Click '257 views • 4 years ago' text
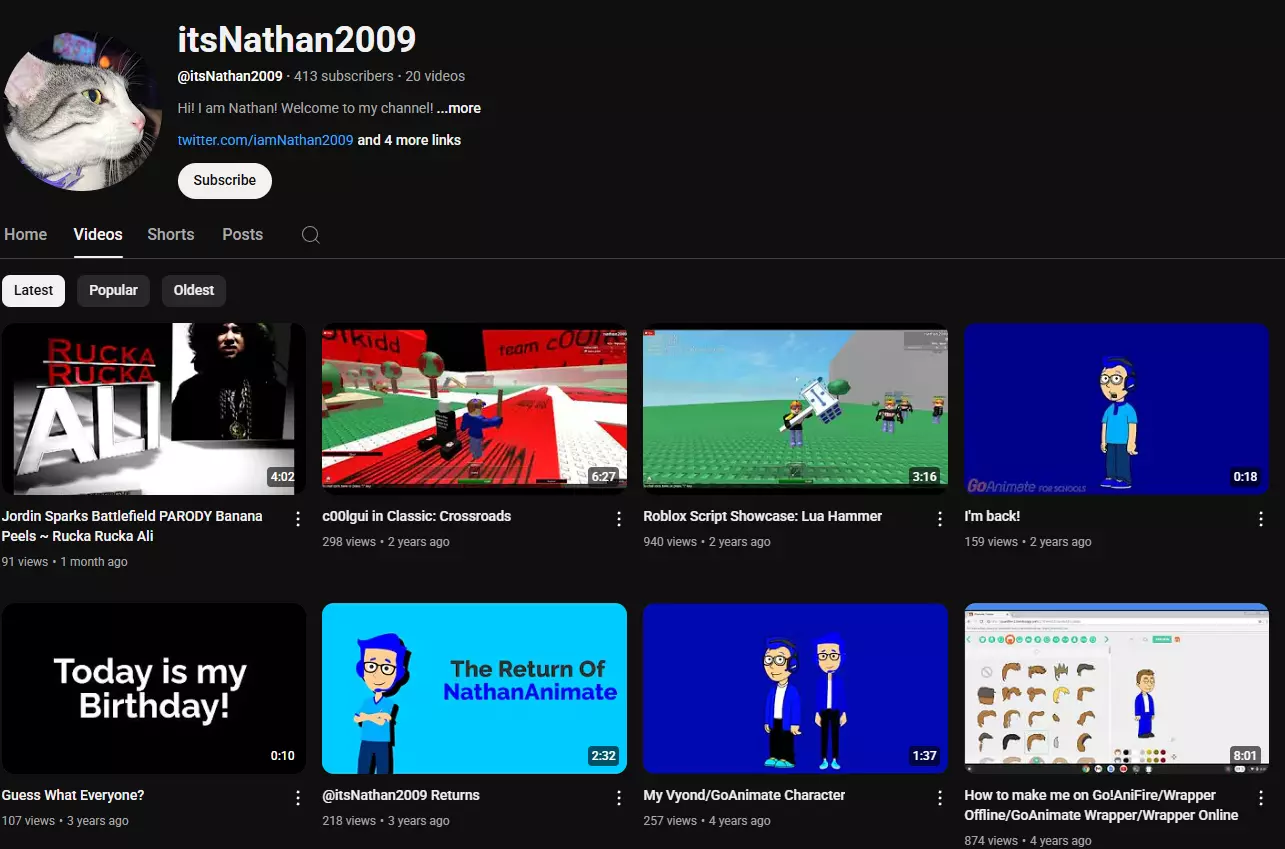Screen dimensions: 1285x849 pos(707,821)
